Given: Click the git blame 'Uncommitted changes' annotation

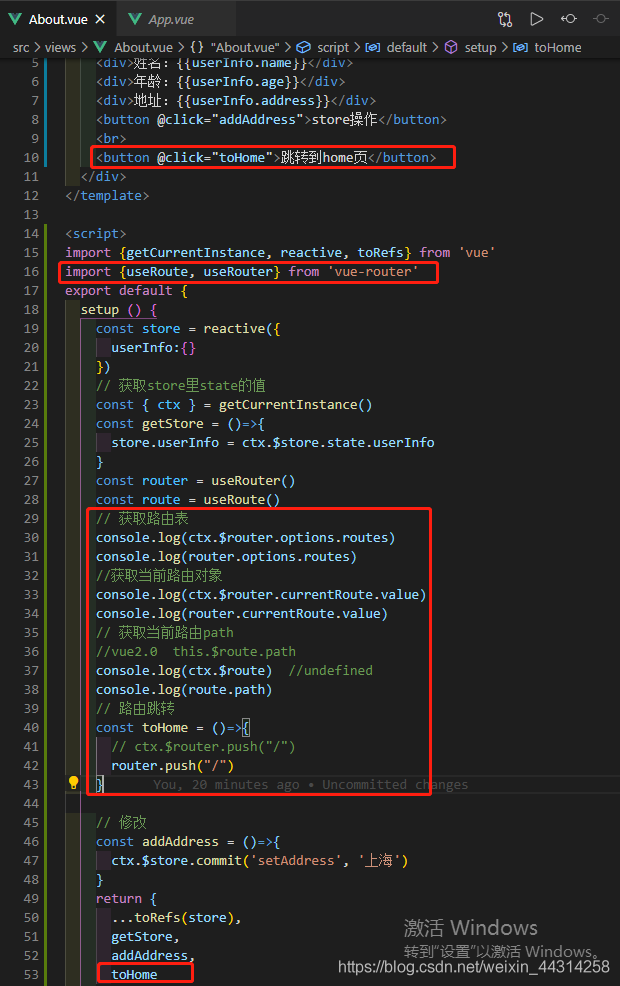Looking at the screenshot, I should click(395, 784).
